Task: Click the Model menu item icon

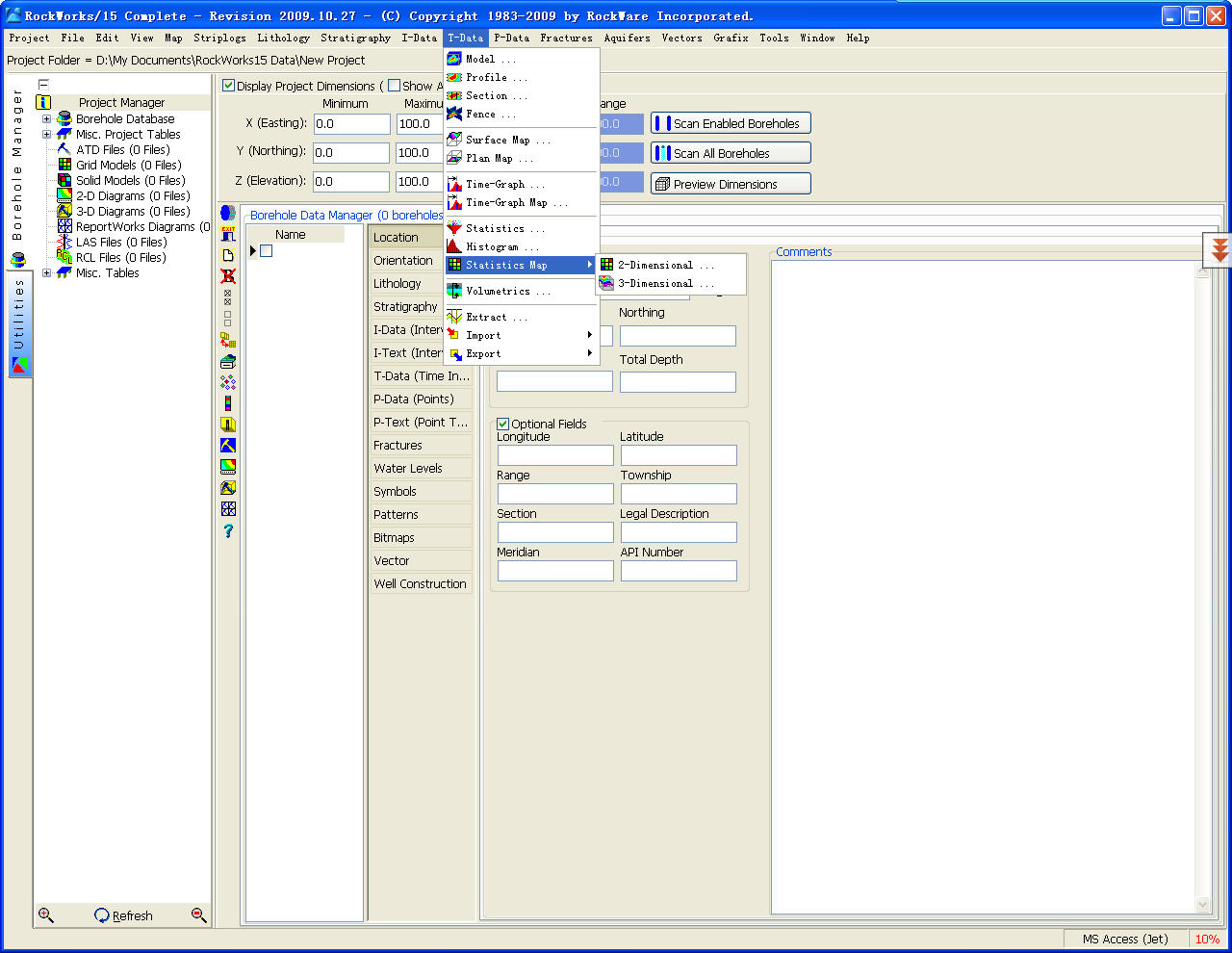Action: pyautogui.click(x=454, y=59)
